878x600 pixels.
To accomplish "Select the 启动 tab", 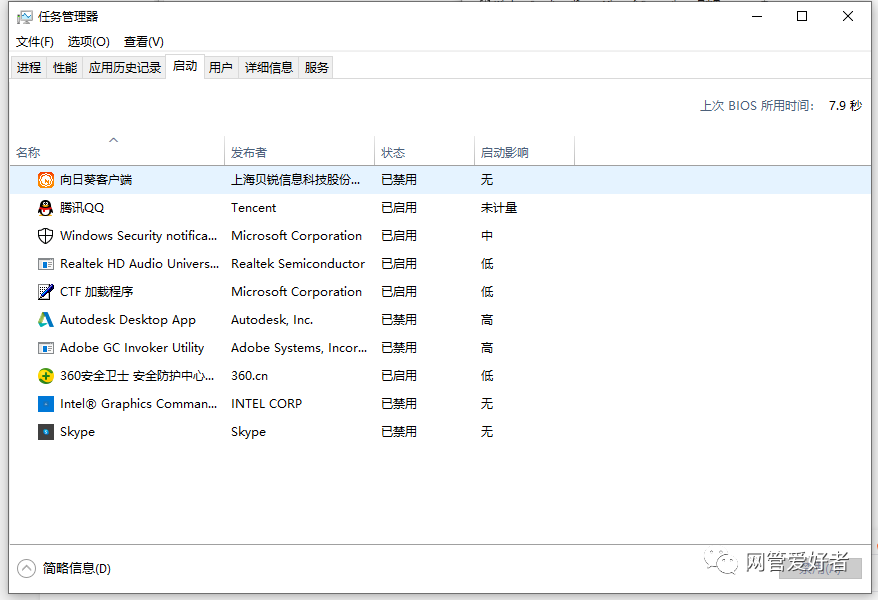I will pyautogui.click(x=185, y=67).
